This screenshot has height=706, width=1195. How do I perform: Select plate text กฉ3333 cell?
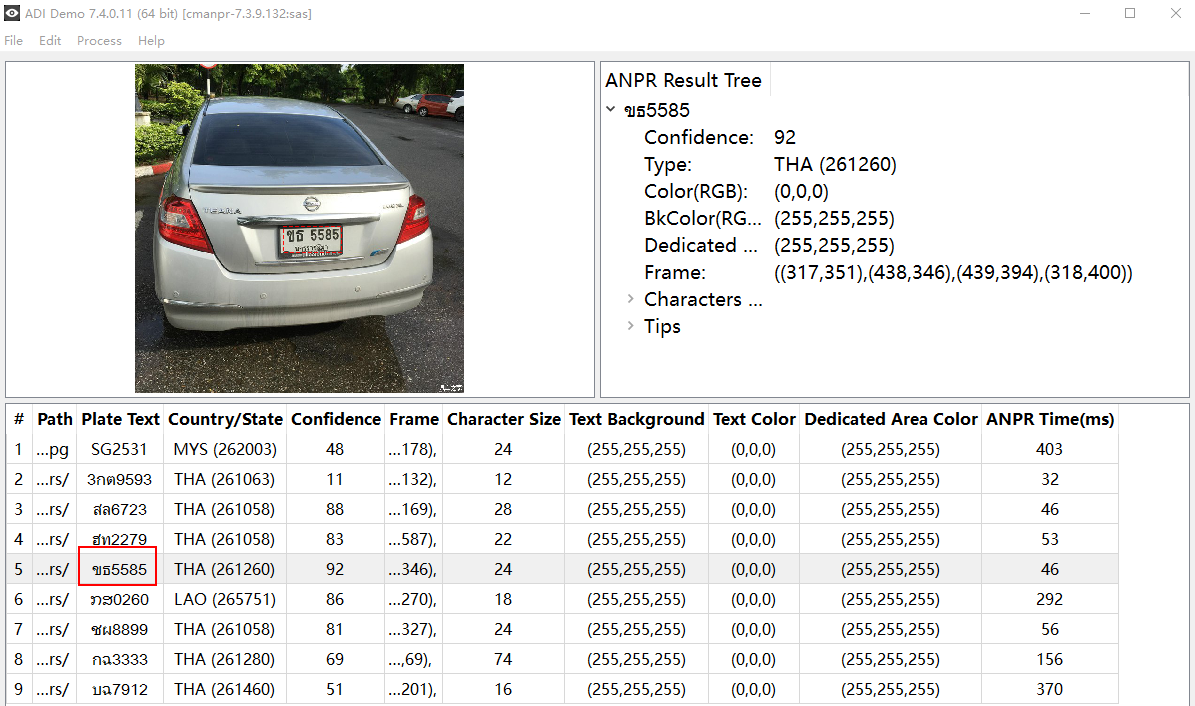click(x=119, y=659)
